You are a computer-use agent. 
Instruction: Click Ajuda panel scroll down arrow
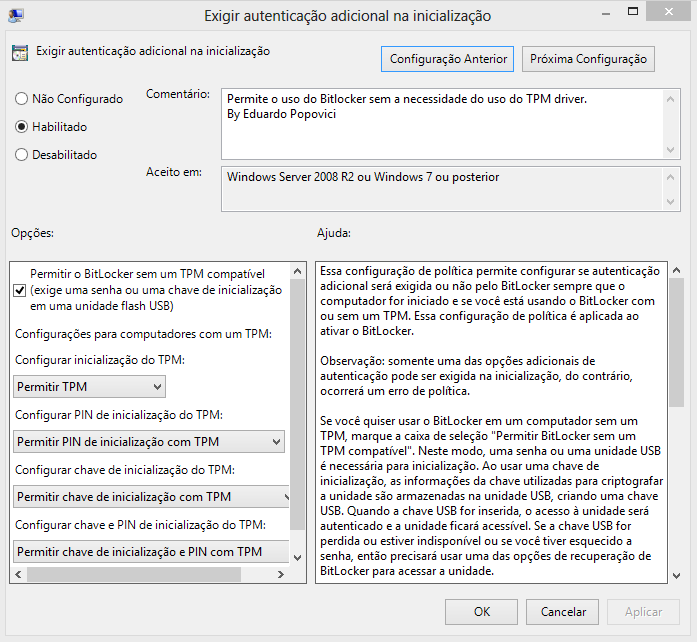click(677, 576)
